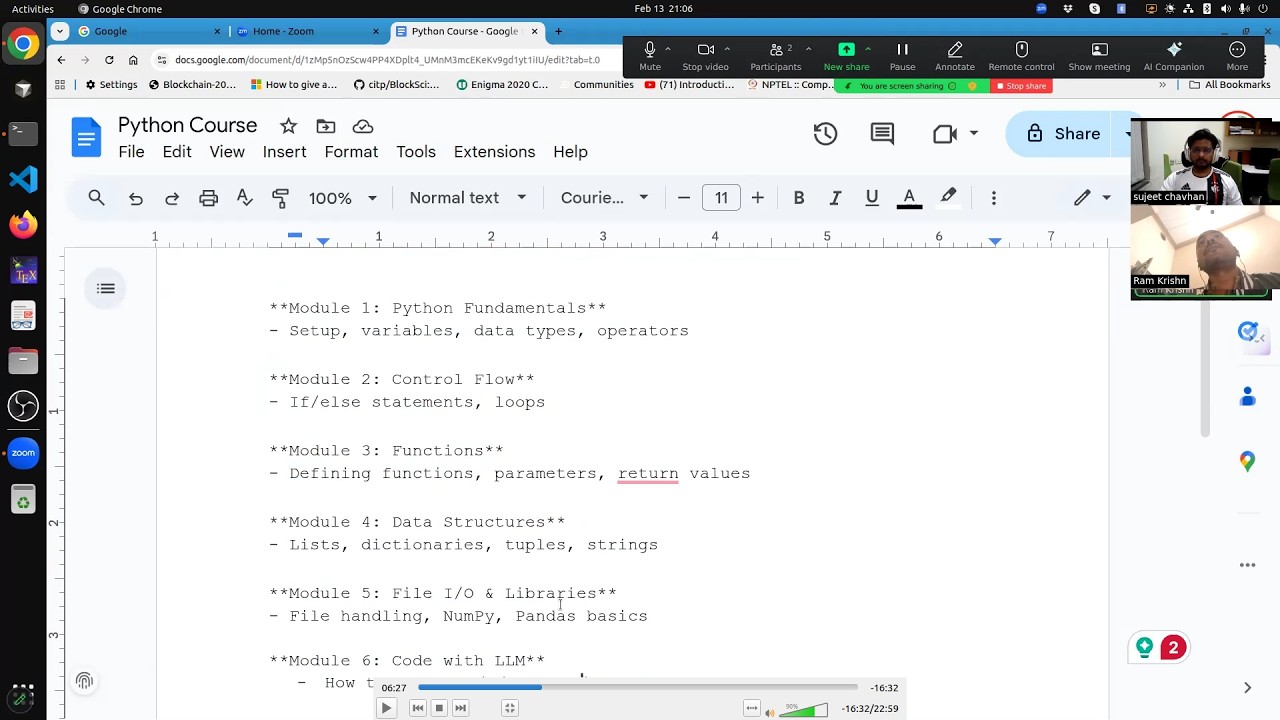Open More options in Zoom toolbar

click(1237, 57)
